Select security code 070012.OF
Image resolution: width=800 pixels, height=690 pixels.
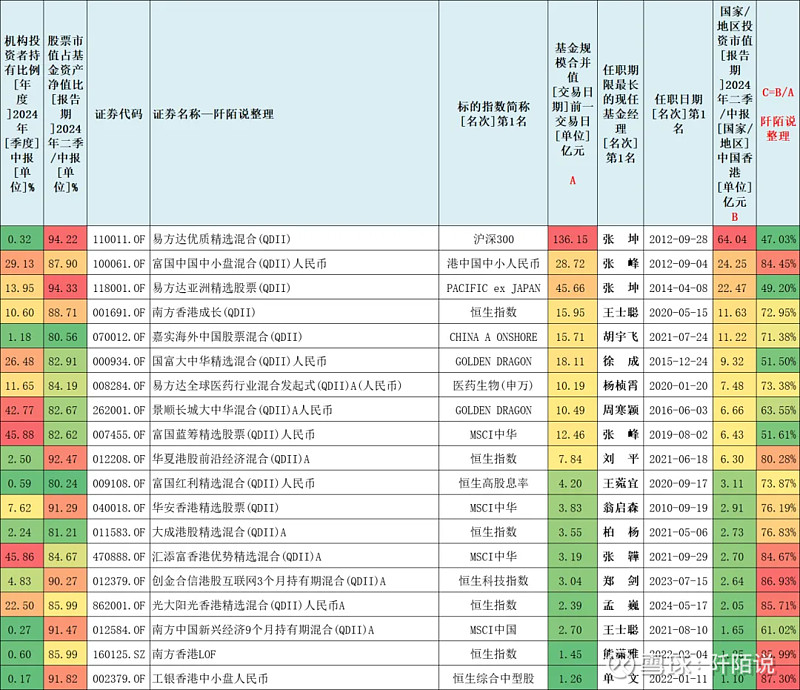point(118,337)
